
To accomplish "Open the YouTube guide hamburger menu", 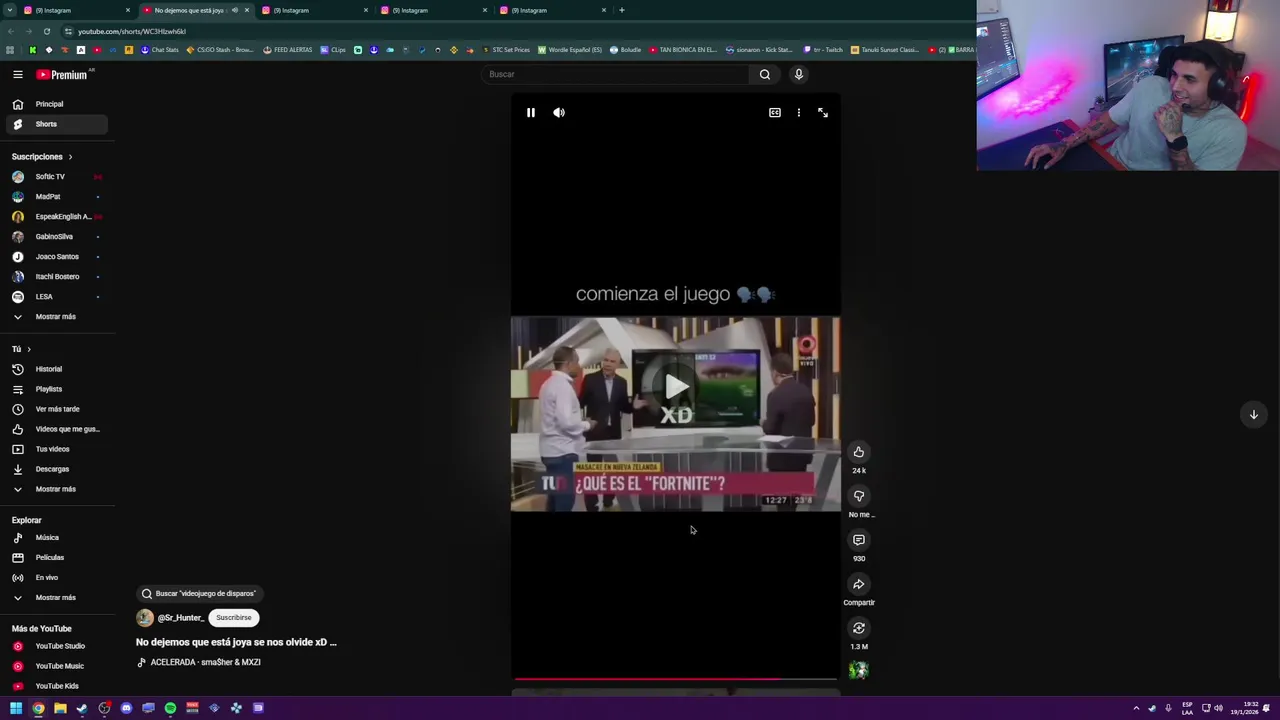I will [17, 74].
